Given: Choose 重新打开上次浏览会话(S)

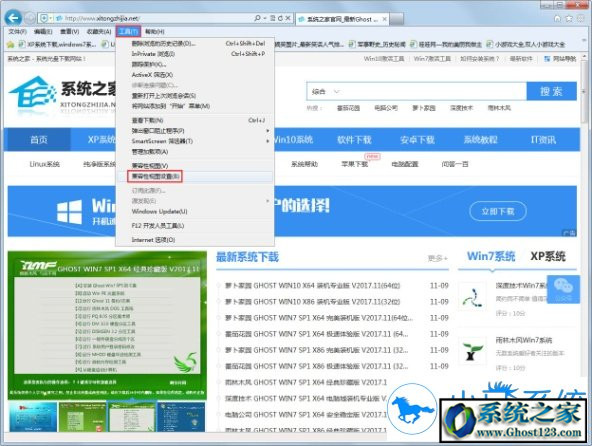Looking at the screenshot, I should click(195, 96).
